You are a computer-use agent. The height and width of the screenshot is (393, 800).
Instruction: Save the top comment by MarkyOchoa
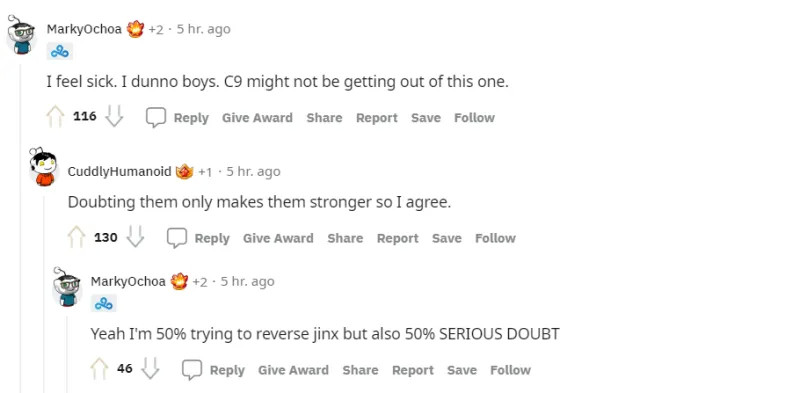pos(426,118)
